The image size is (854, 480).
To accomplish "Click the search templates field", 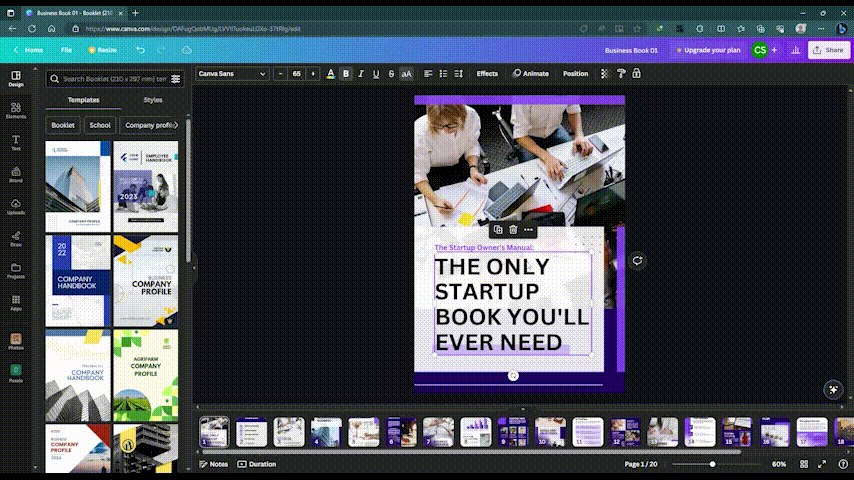I will (x=114, y=79).
